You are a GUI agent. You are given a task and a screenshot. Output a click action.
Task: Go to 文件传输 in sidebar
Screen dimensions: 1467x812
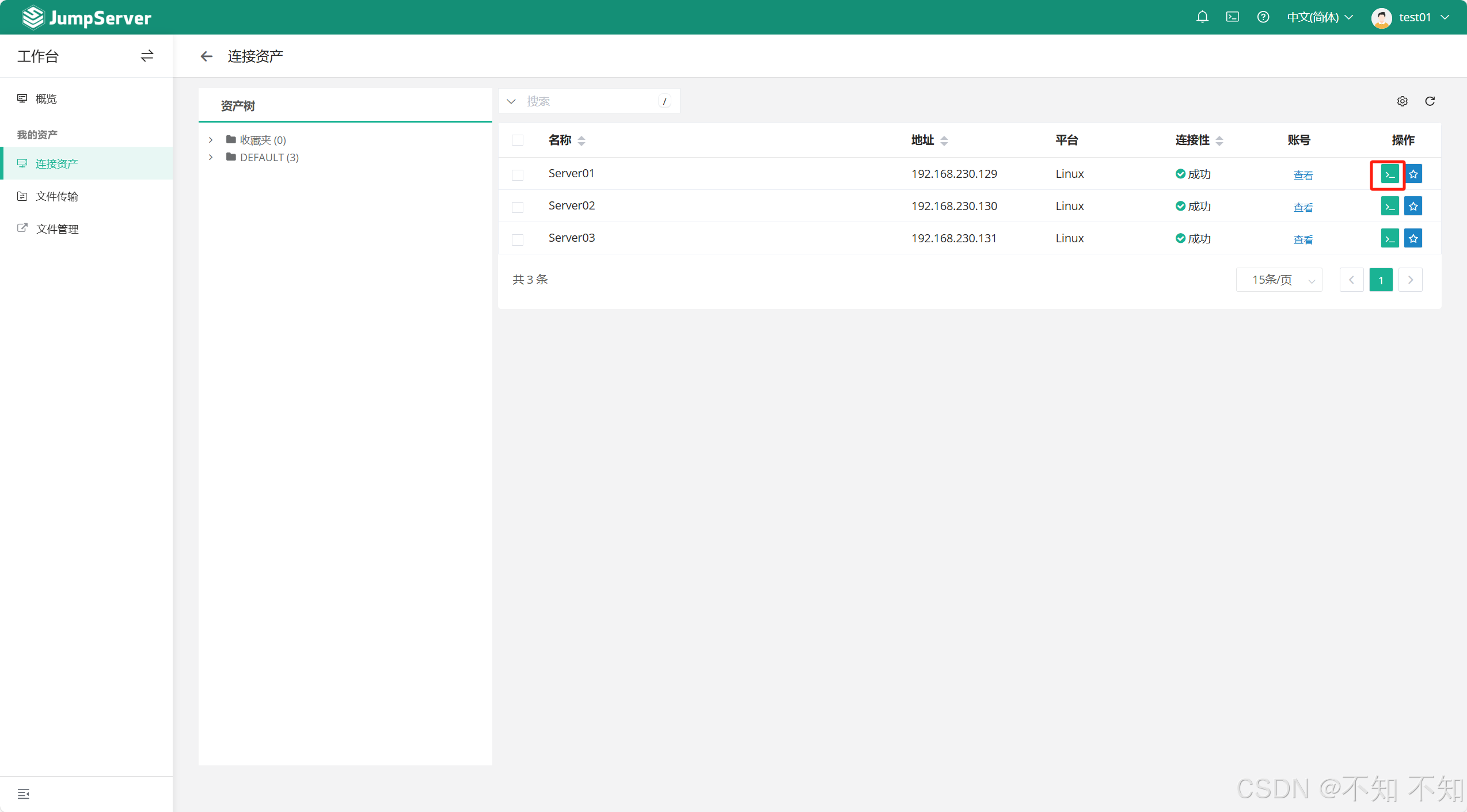[56, 196]
